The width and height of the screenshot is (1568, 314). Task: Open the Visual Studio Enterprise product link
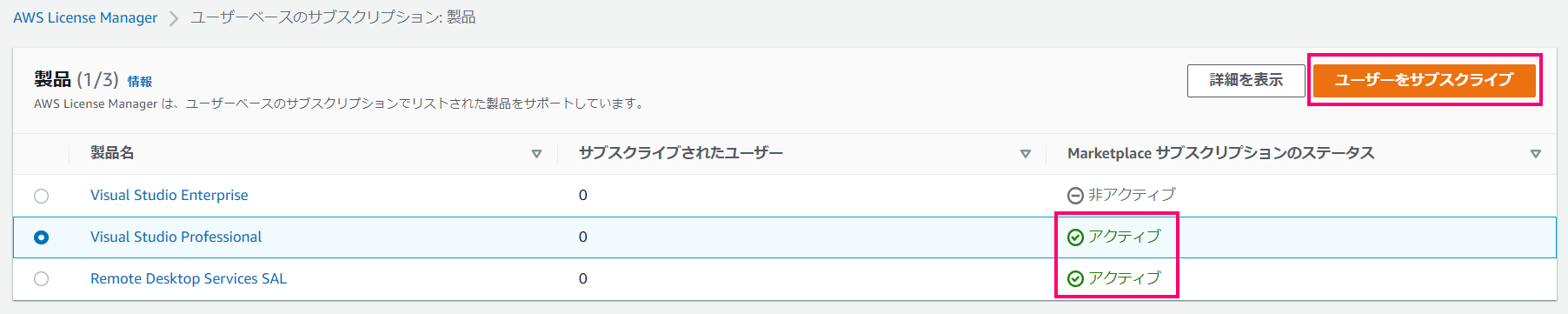(x=169, y=195)
